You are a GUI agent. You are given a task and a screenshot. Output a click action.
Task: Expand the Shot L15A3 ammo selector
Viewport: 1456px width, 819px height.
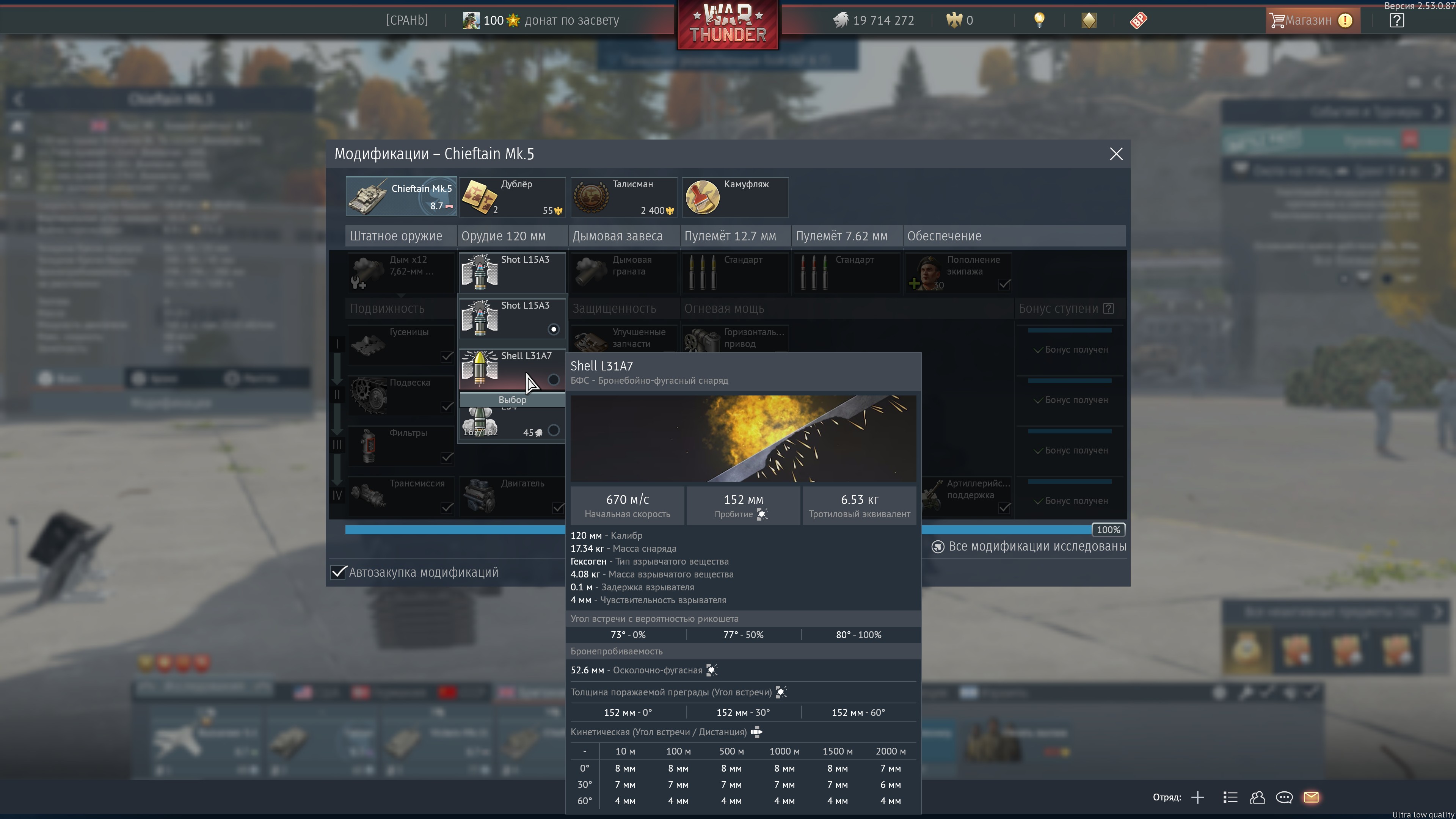[511, 272]
